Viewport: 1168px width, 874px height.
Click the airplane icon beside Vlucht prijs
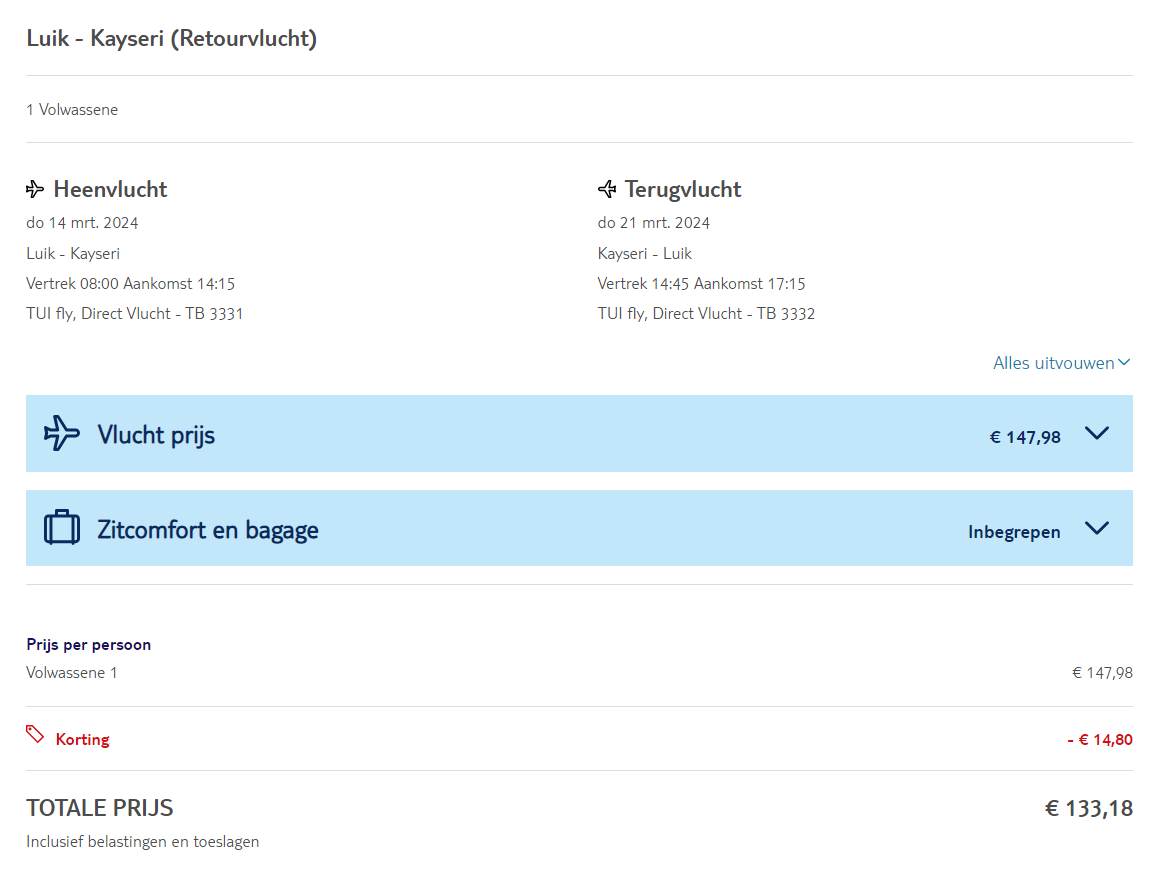pos(62,433)
